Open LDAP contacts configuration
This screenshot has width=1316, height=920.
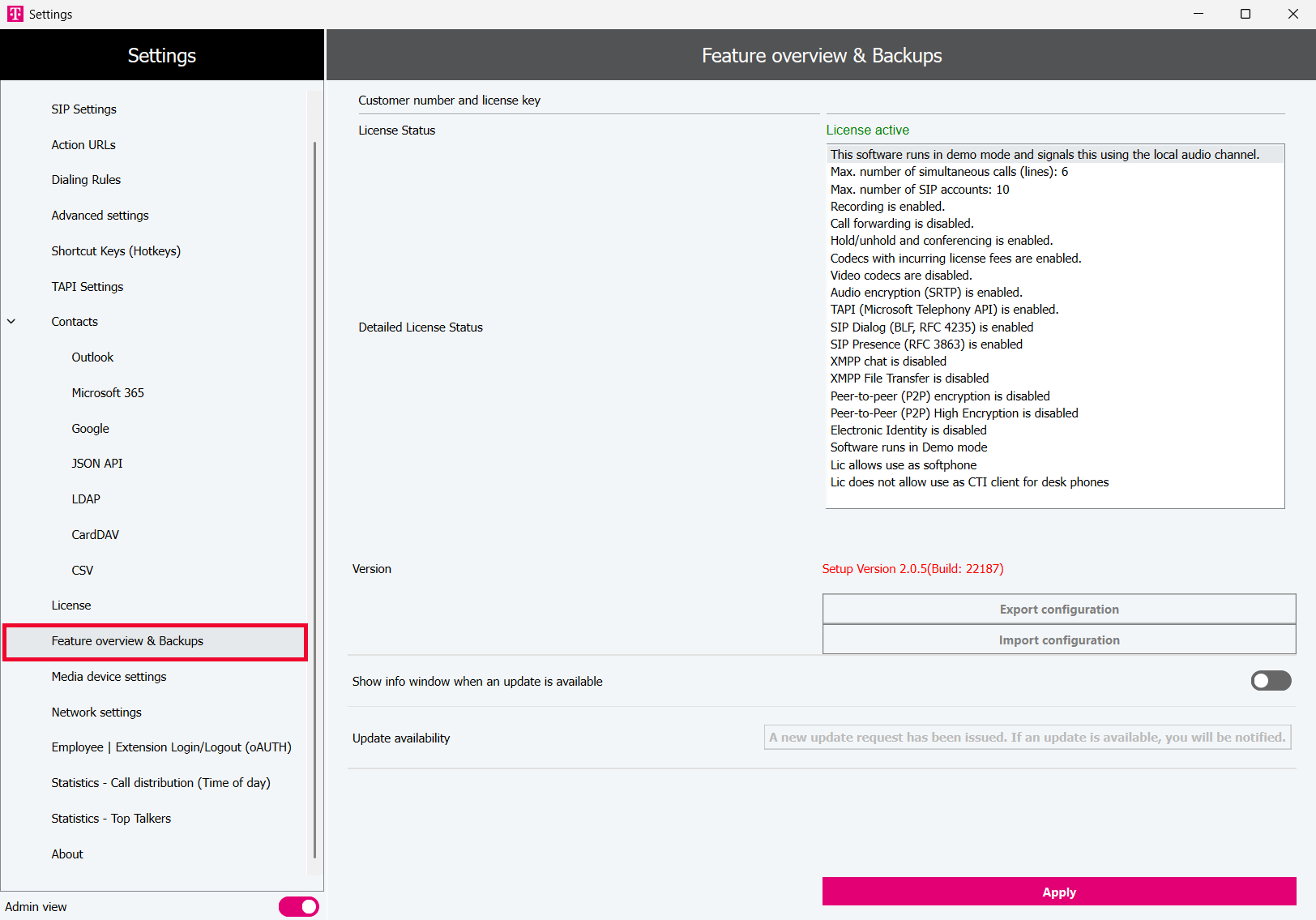86,499
